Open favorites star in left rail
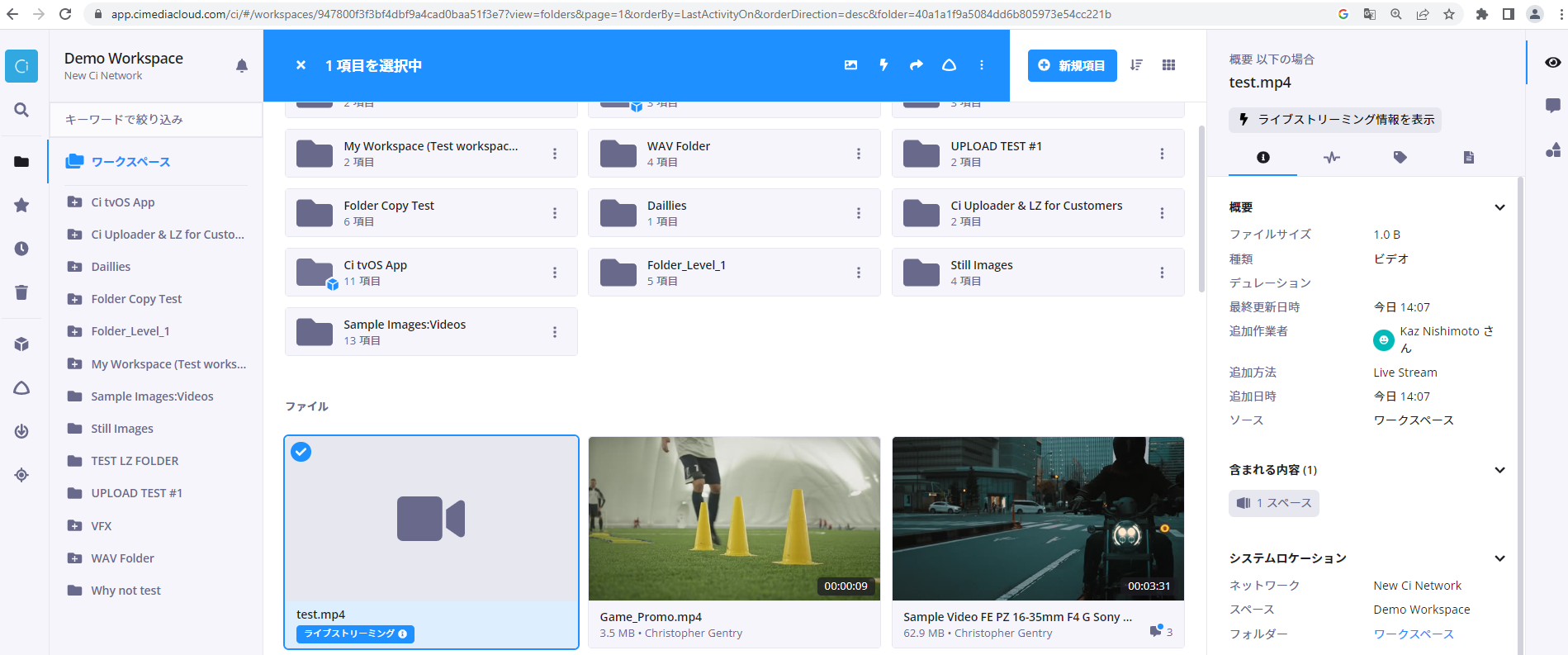This screenshot has width=1568, height=655. (x=21, y=205)
